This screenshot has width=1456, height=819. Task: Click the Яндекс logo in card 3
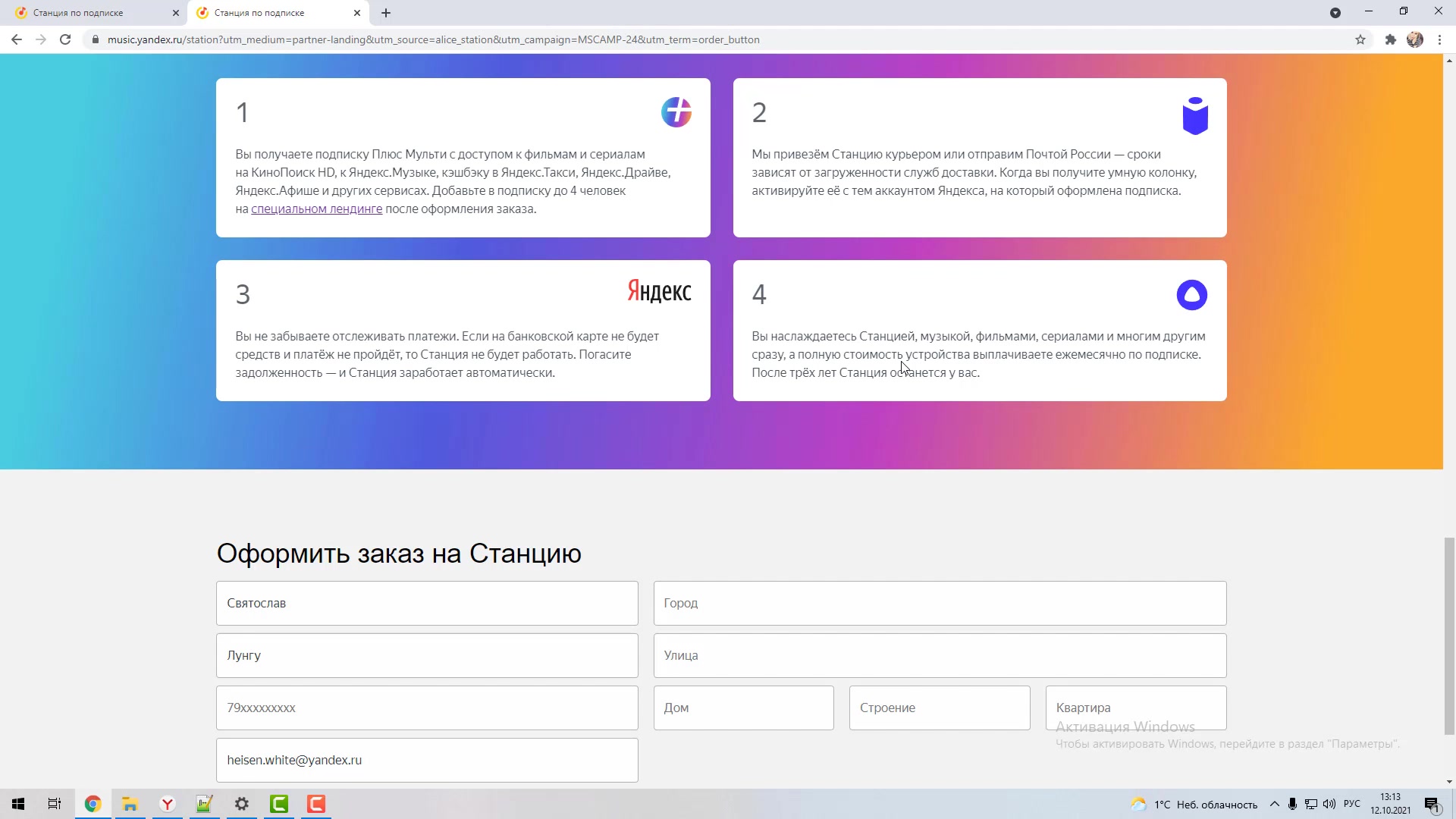point(659,291)
